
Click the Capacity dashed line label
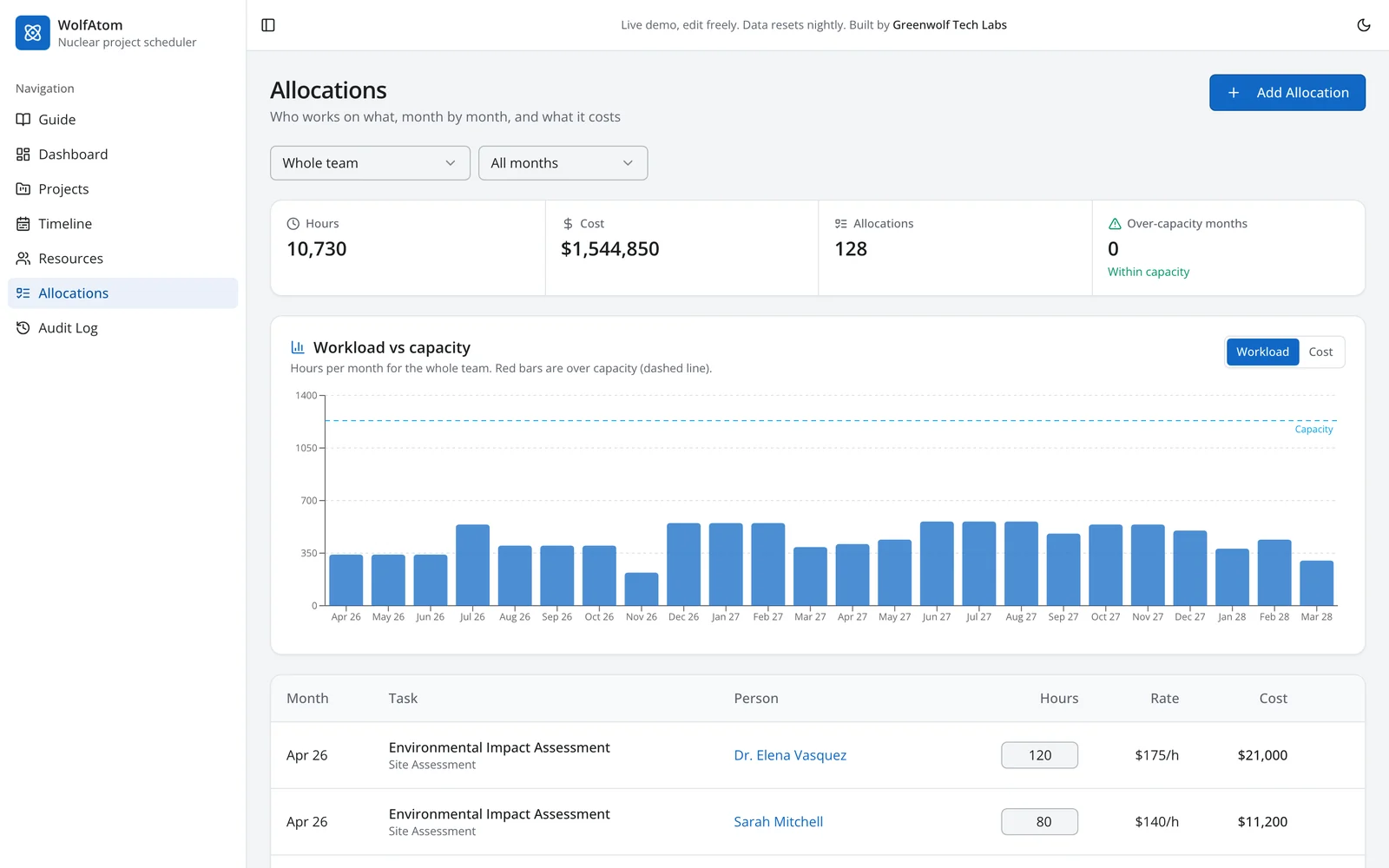pyautogui.click(x=1313, y=430)
